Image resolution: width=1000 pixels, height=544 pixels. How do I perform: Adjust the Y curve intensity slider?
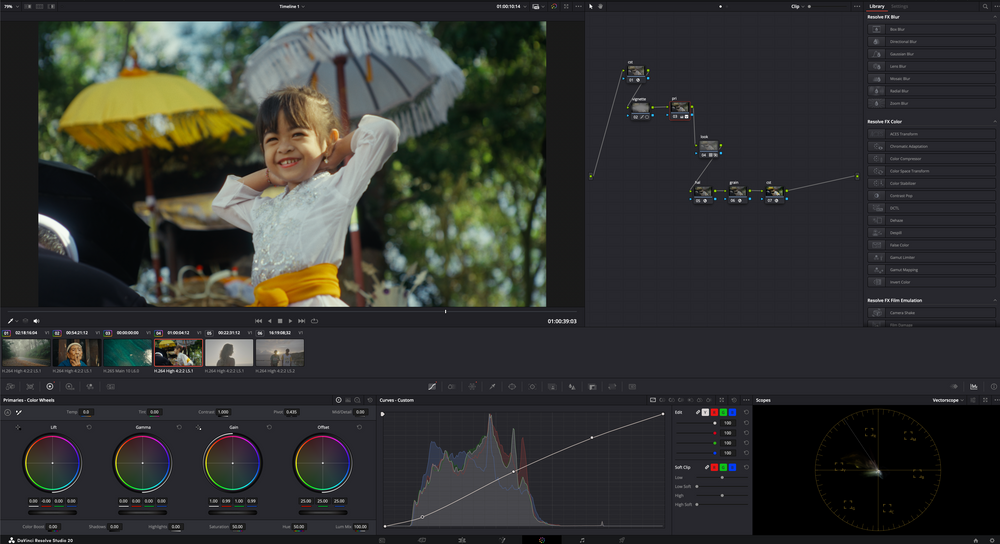point(696,423)
